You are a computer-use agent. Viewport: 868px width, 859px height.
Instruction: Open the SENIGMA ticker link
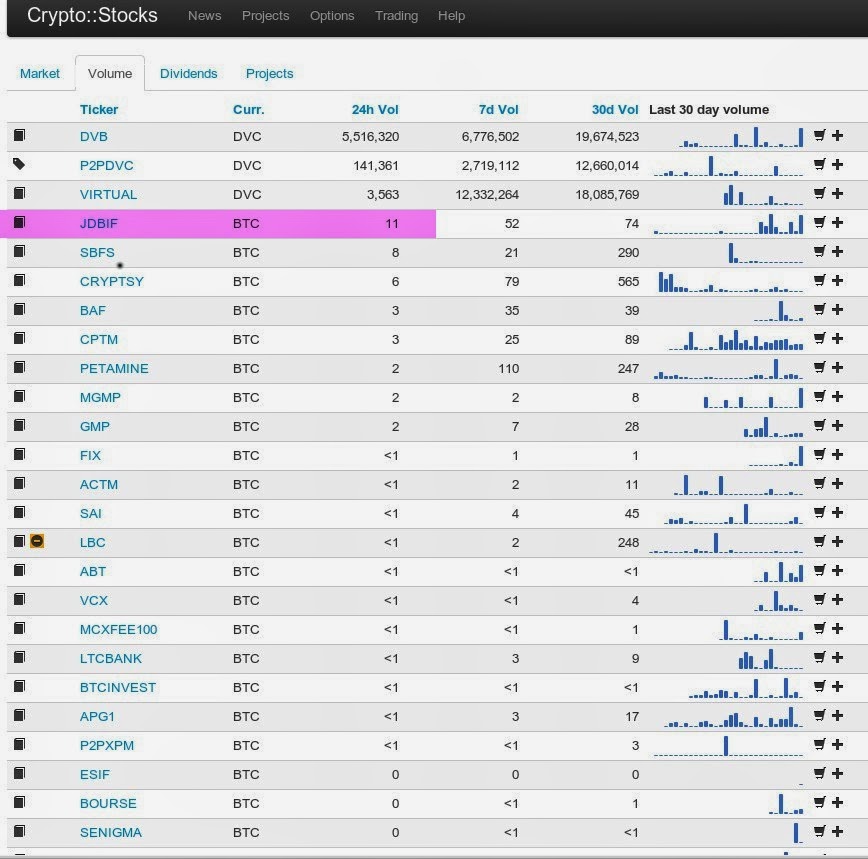pos(111,832)
